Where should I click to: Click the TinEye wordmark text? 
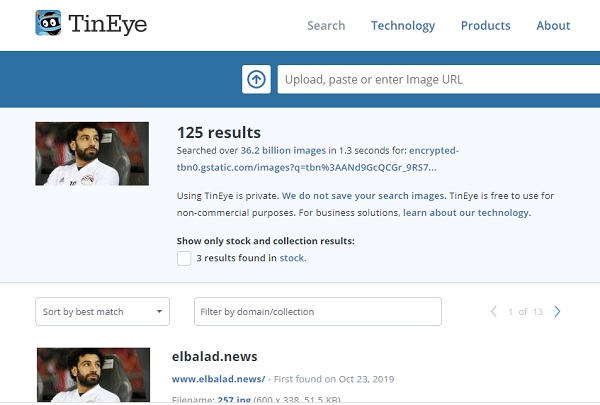108,24
